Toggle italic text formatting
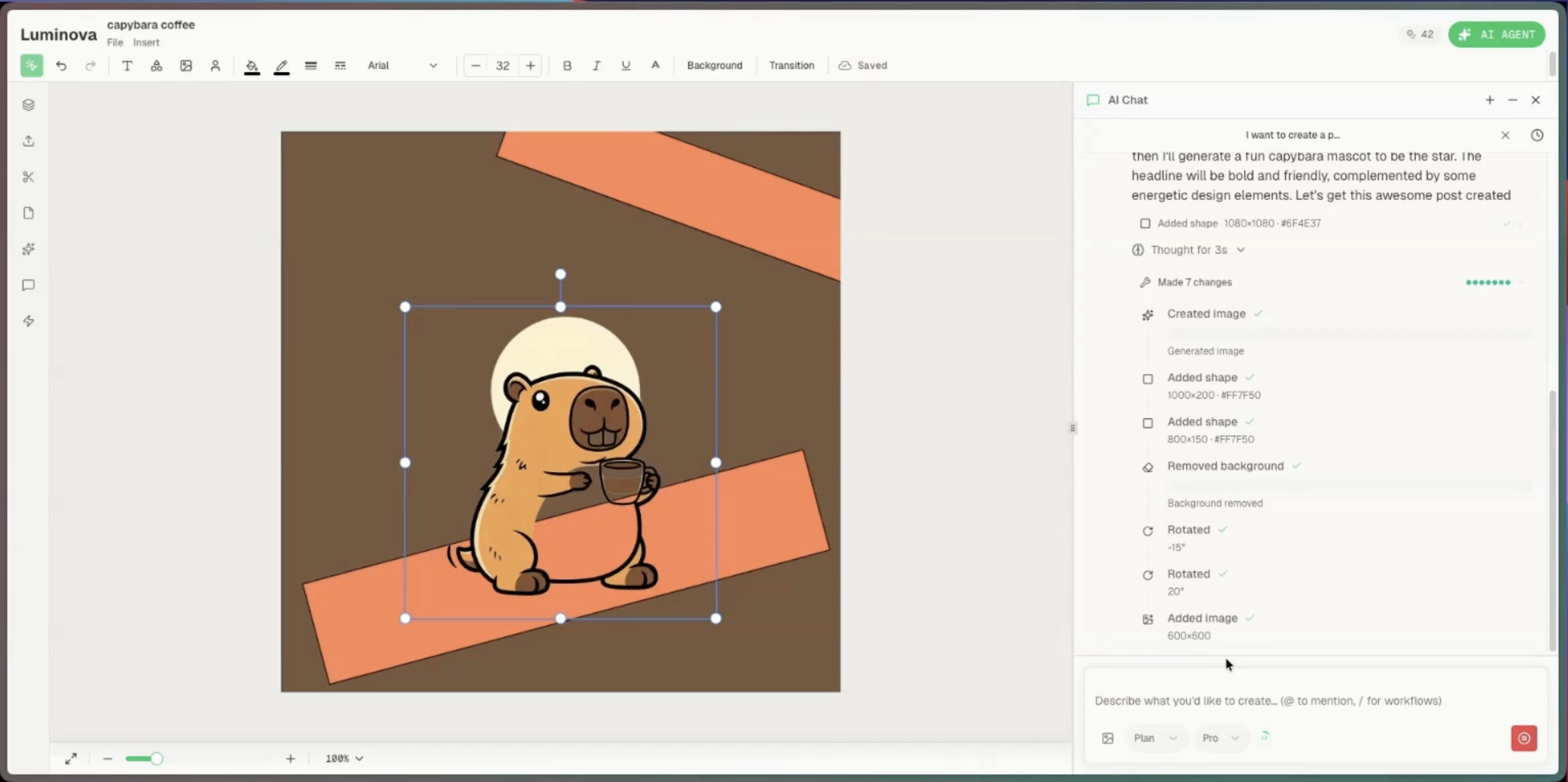 596,66
